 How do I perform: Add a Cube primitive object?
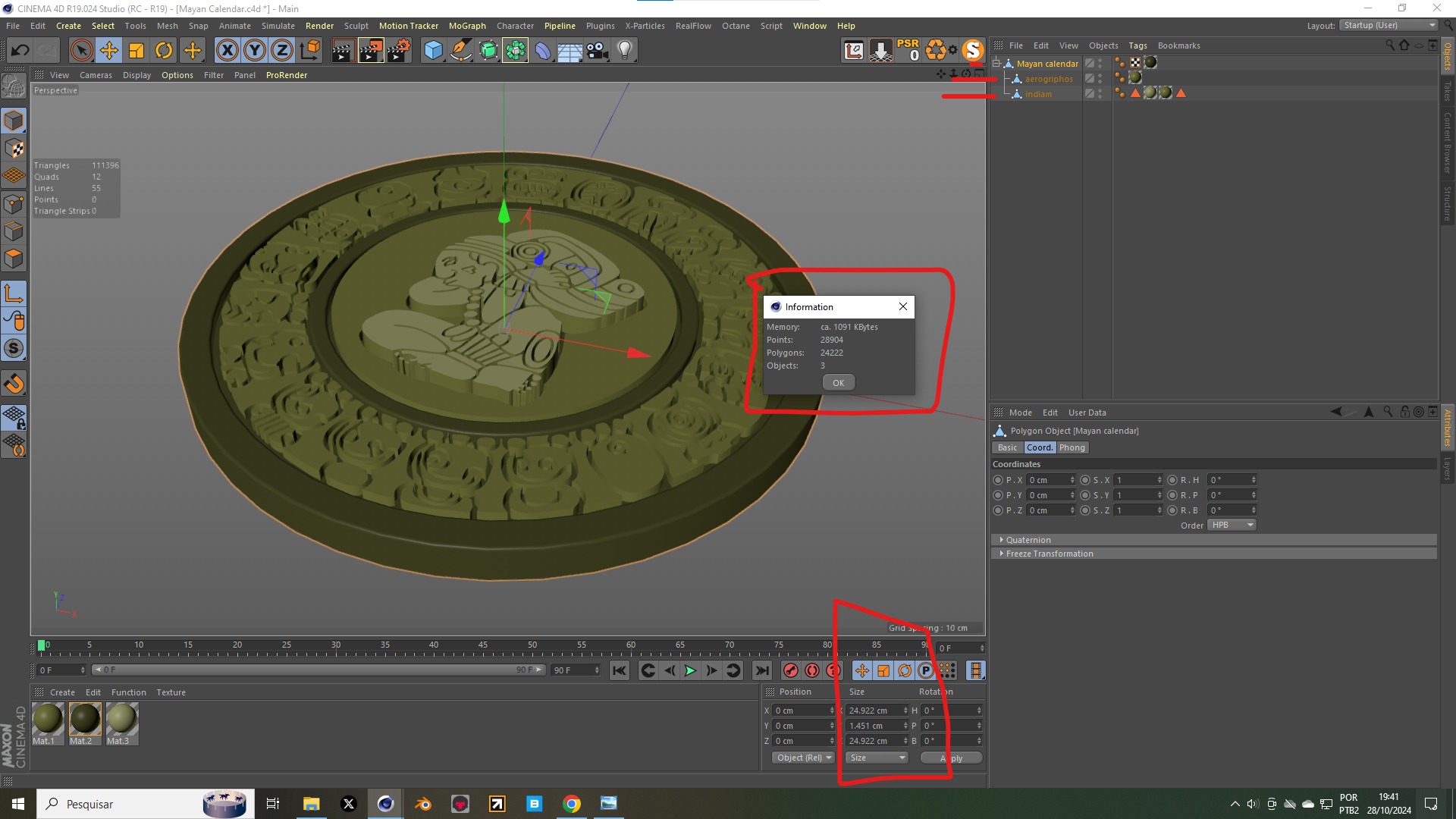pos(433,51)
